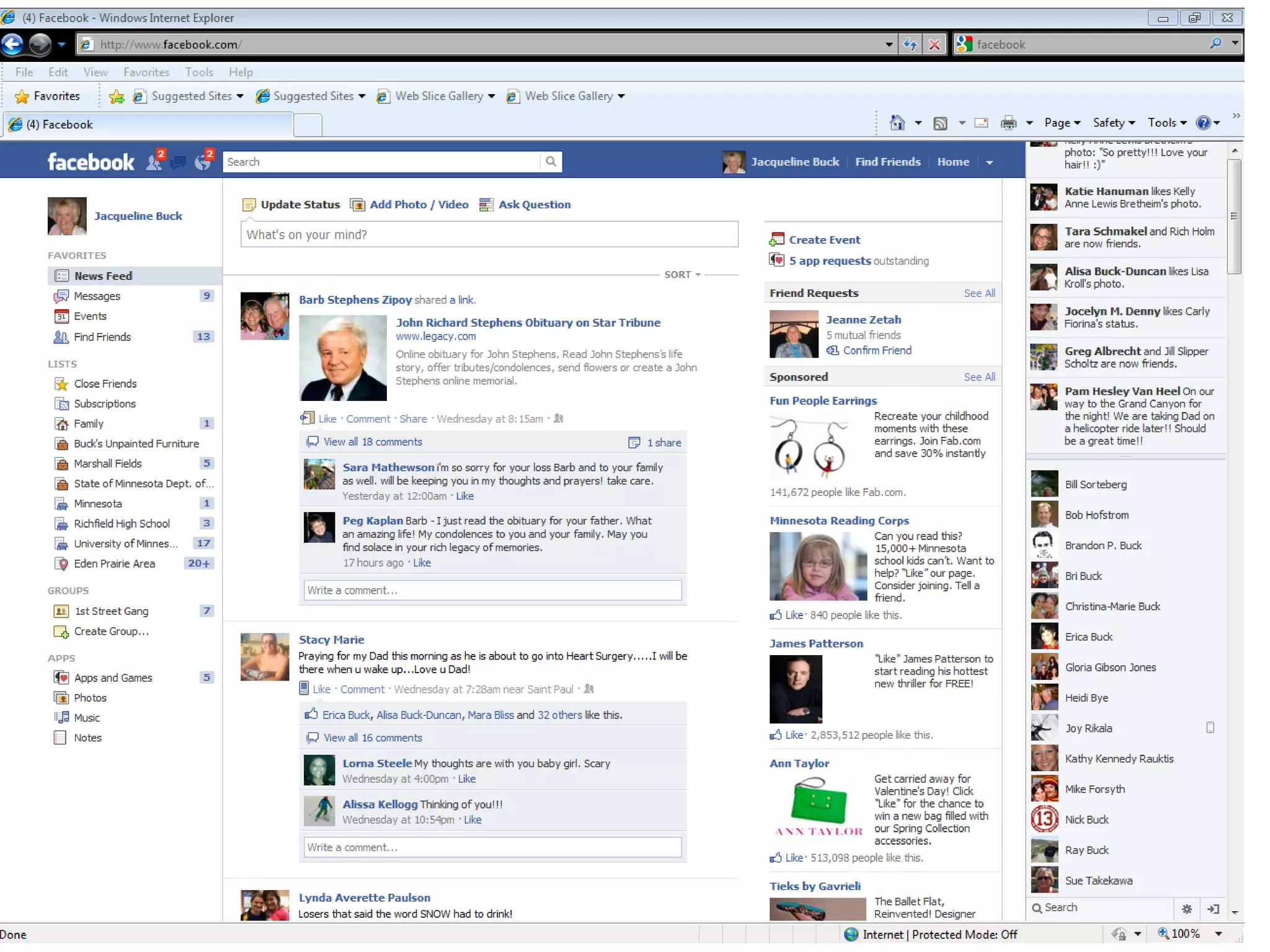Click the hide chat sidebar icon
The width and height of the screenshot is (1270, 952).
click(1214, 909)
